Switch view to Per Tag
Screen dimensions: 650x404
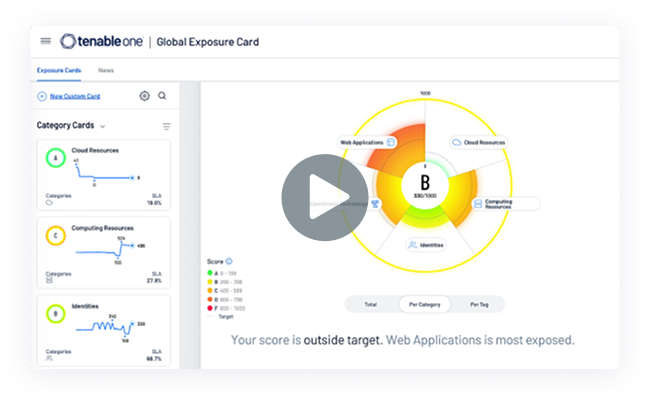pos(480,302)
